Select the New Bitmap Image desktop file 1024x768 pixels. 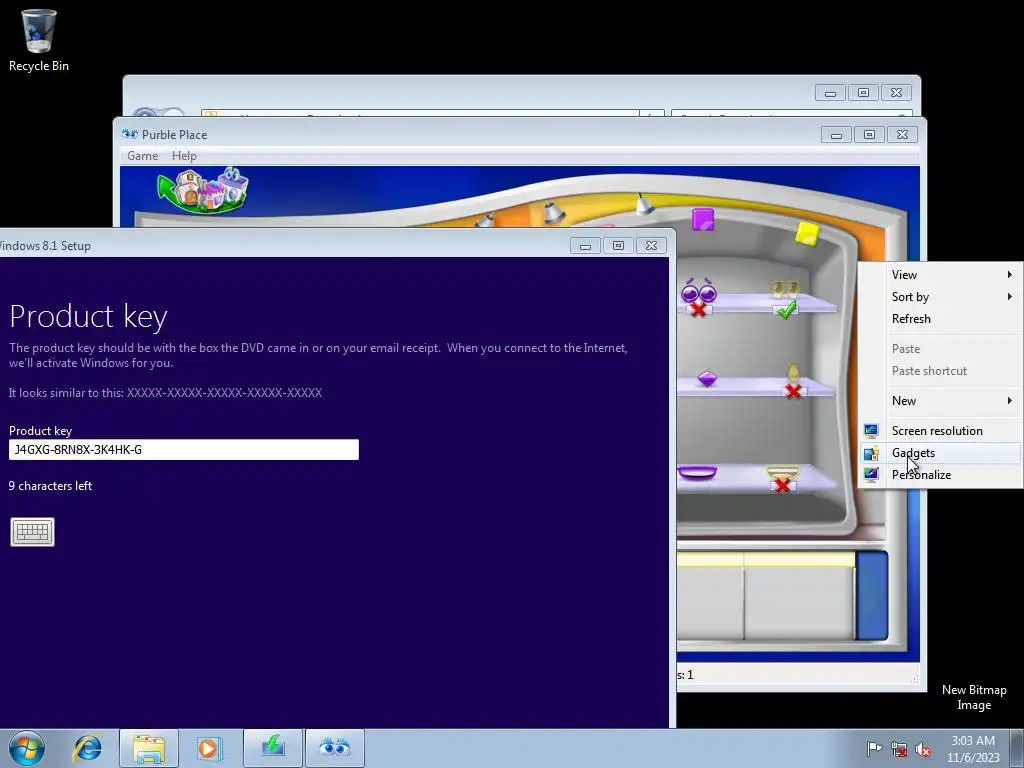(974, 697)
